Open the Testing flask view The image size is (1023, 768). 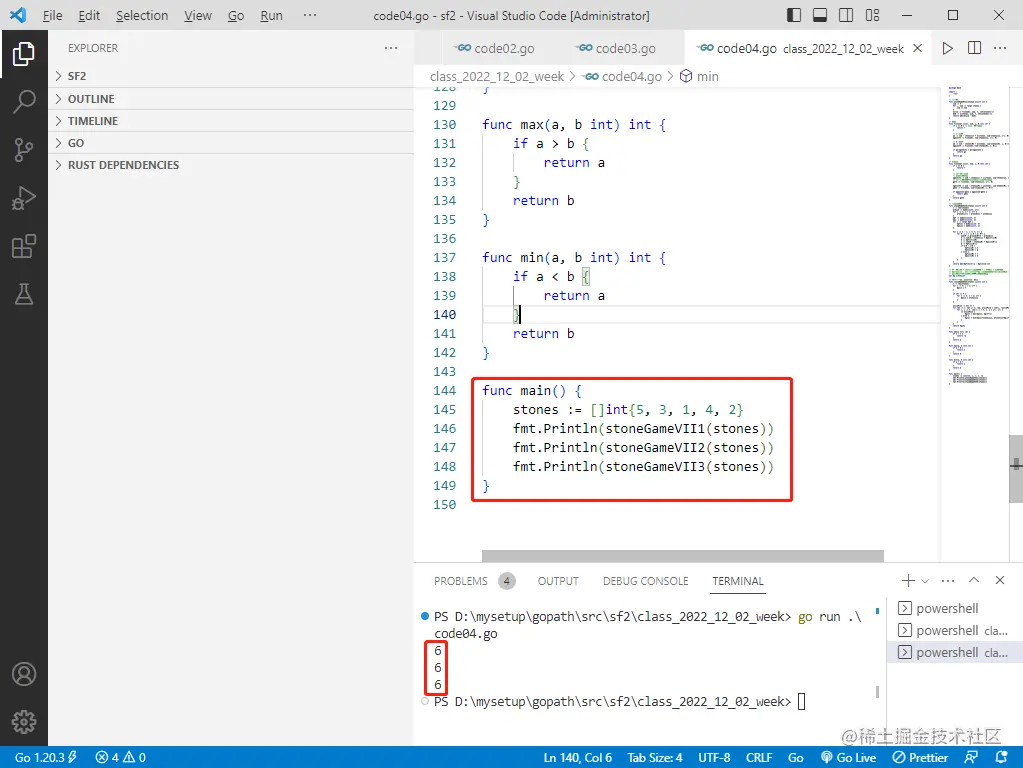tap(23, 294)
